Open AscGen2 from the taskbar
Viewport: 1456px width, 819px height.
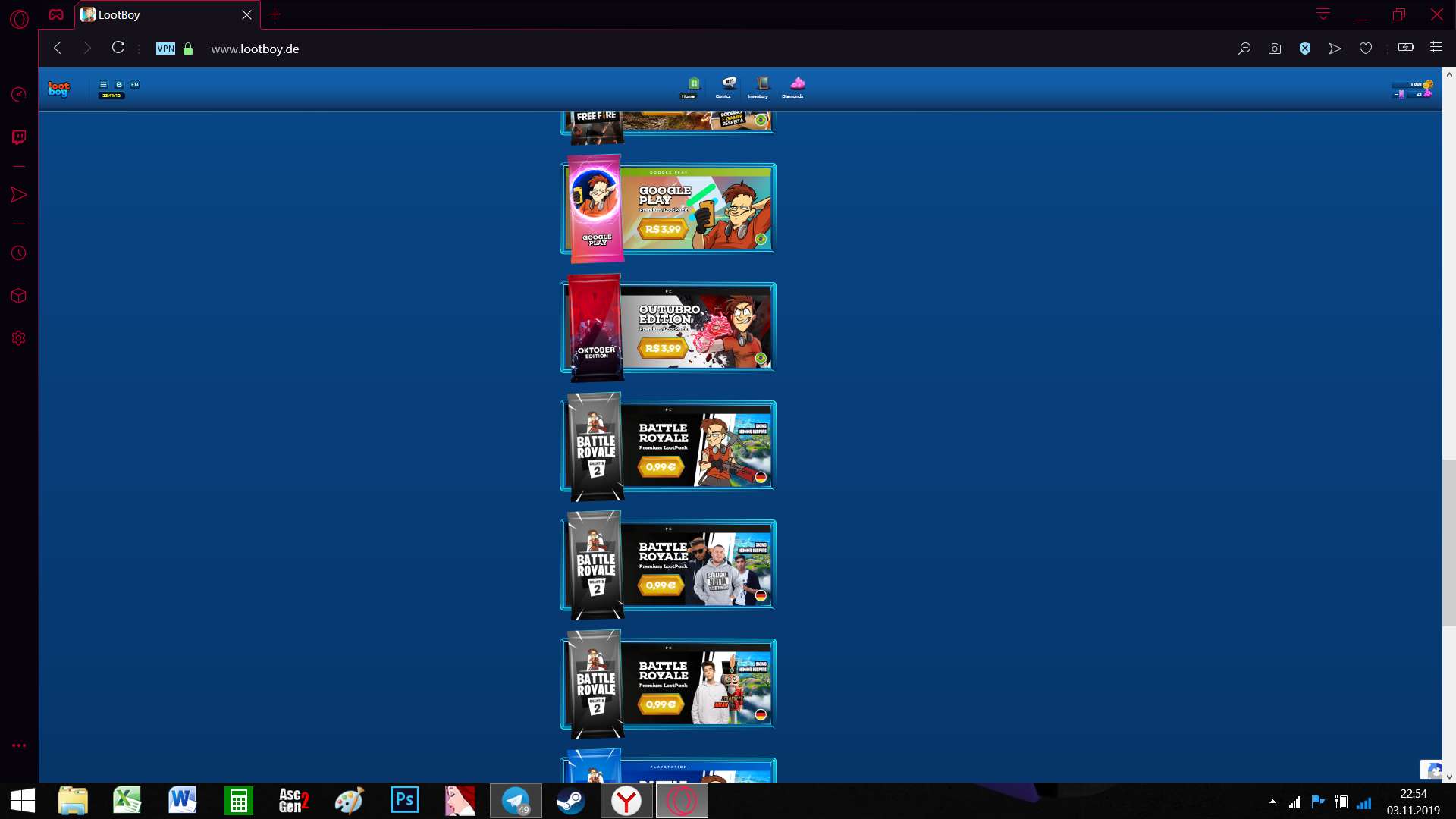[x=293, y=801]
